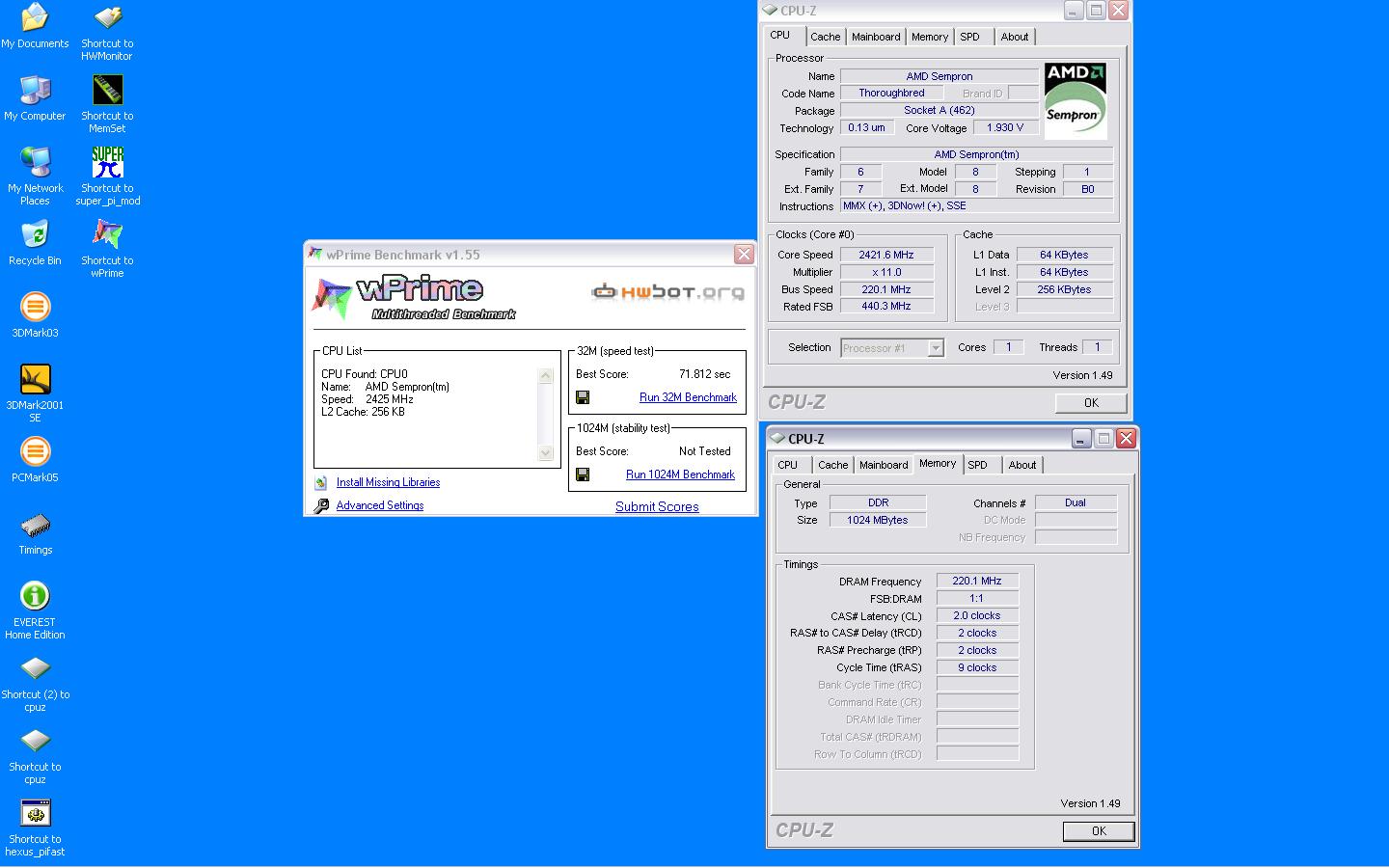This screenshot has width=1389, height=868.
Task: Open My Documents desktop icon
Action: (x=35, y=26)
